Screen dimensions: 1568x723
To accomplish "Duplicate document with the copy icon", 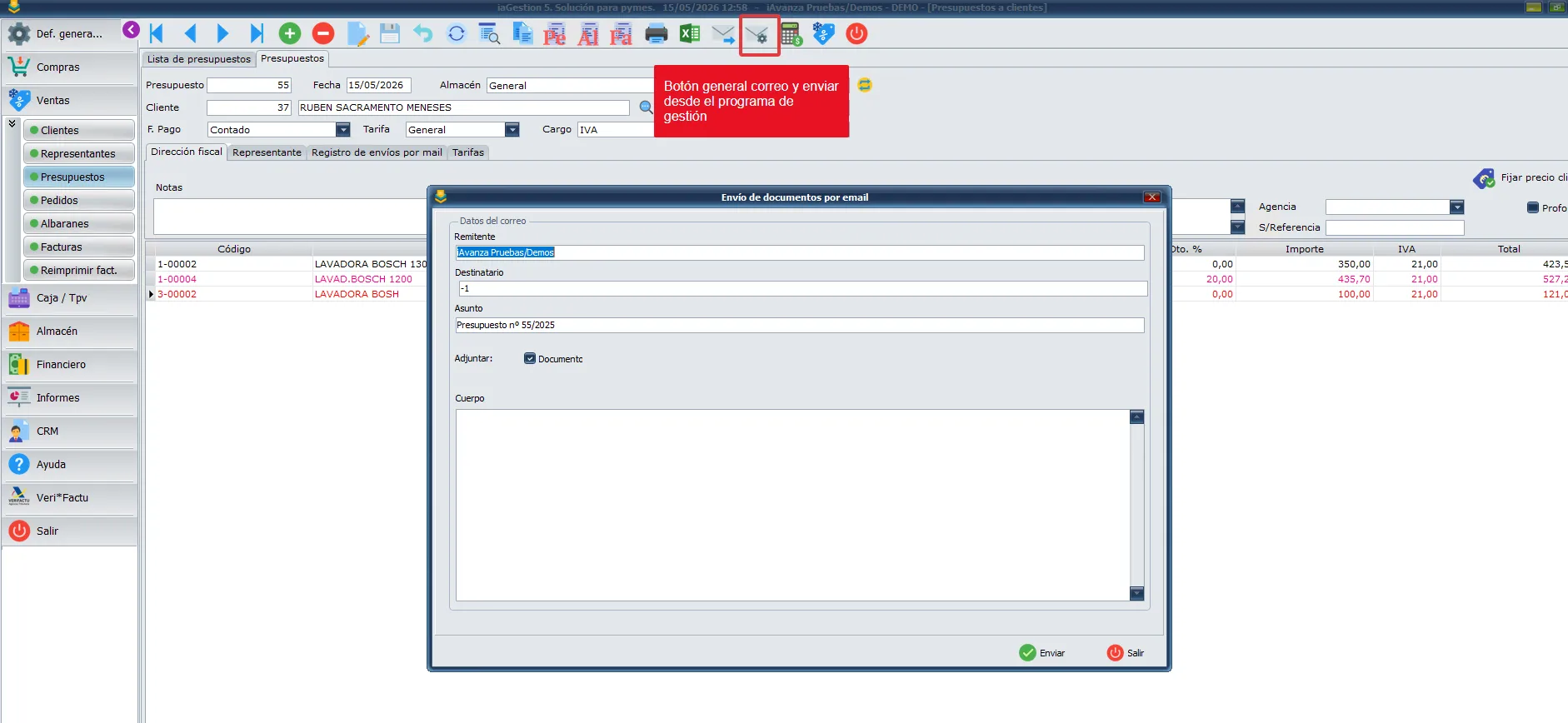I will click(522, 33).
